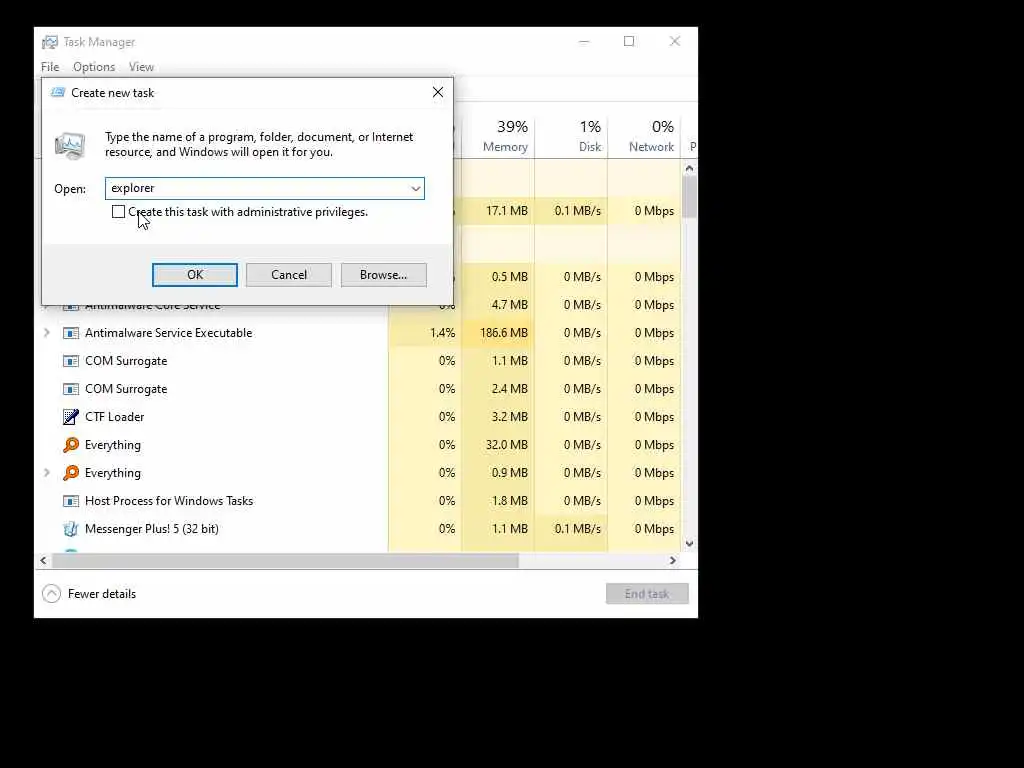Click the Antimalware Service Executable icon
The width and height of the screenshot is (1024, 768).
71,333
